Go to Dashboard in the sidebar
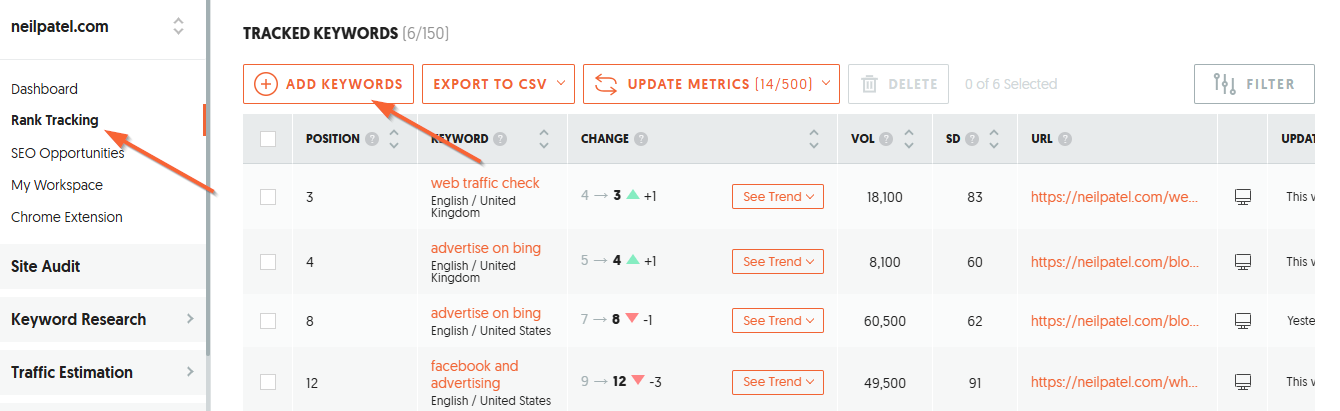Viewport: 1340px width, 411px height. [x=44, y=89]
